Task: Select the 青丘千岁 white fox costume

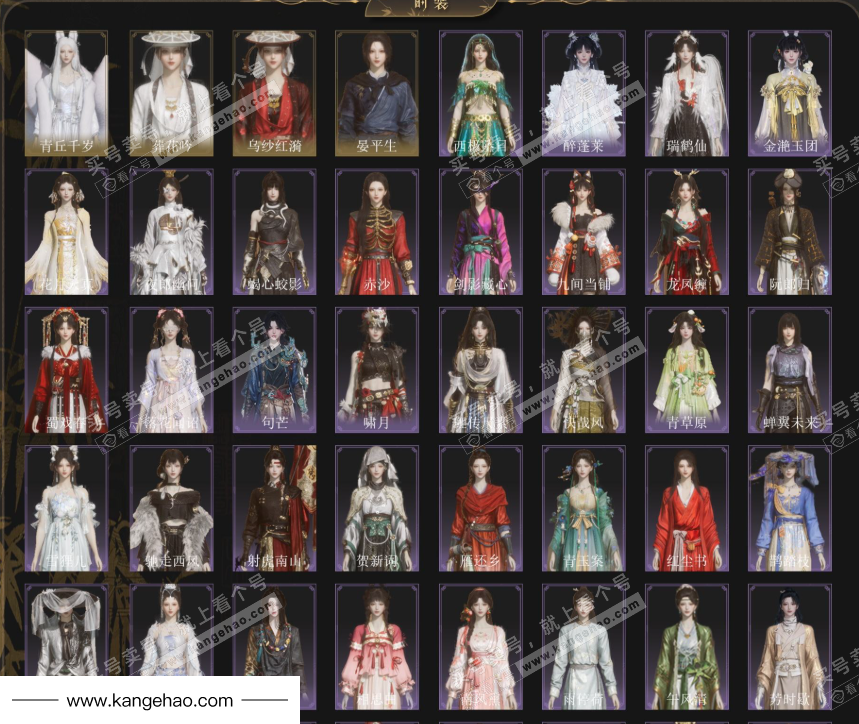Action: click(x=66, y=93)
